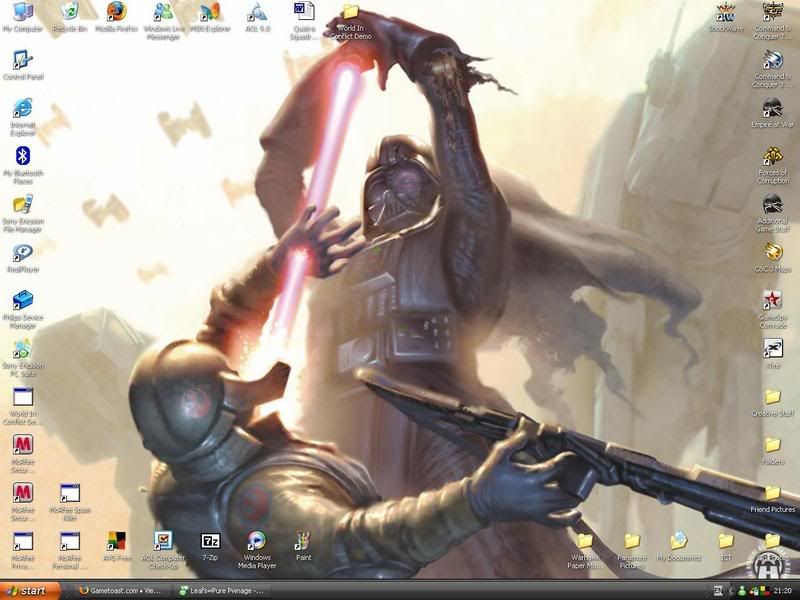Select World In Conflict De... program icon
800x600 pixels.
(23, 406)
